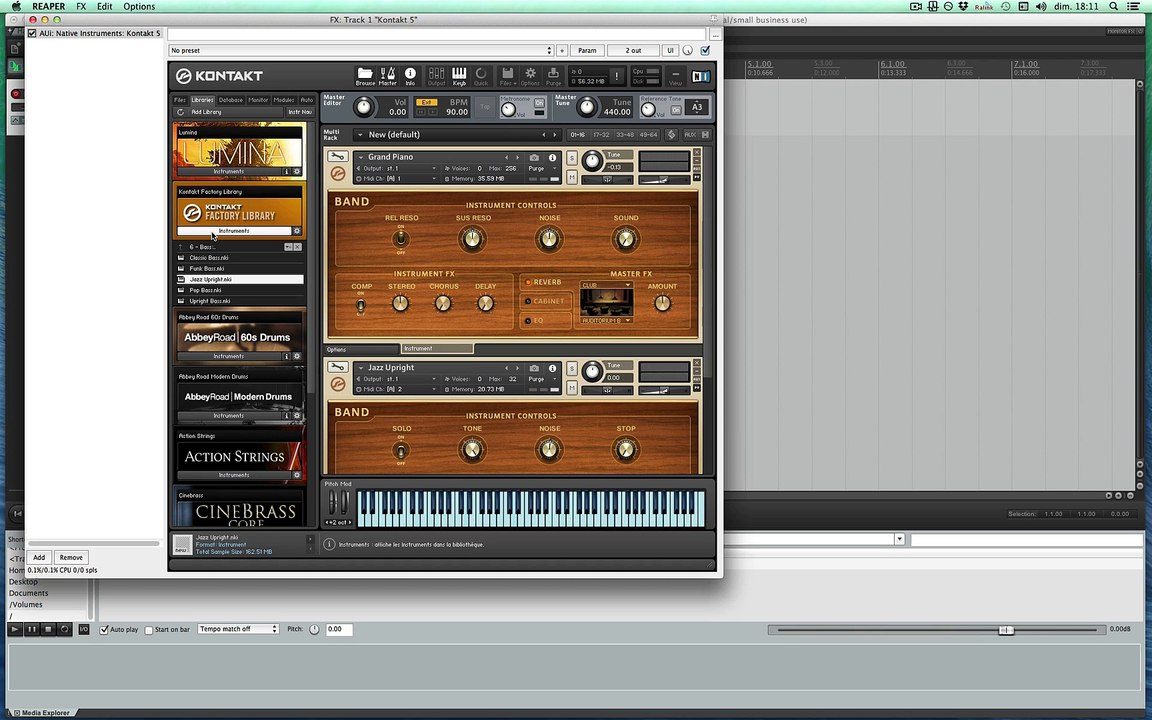This screenshot has height=720, width=1152.
Task: Toggle the Ext tempo sync button
Action: [426, 102]
